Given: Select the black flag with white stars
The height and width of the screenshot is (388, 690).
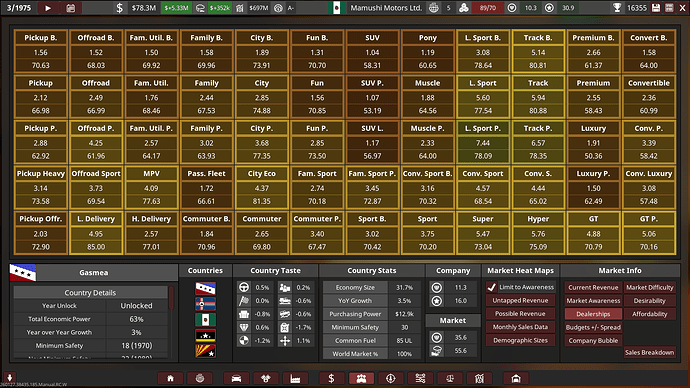Looking at the screenshot, I should click(206, 336).
